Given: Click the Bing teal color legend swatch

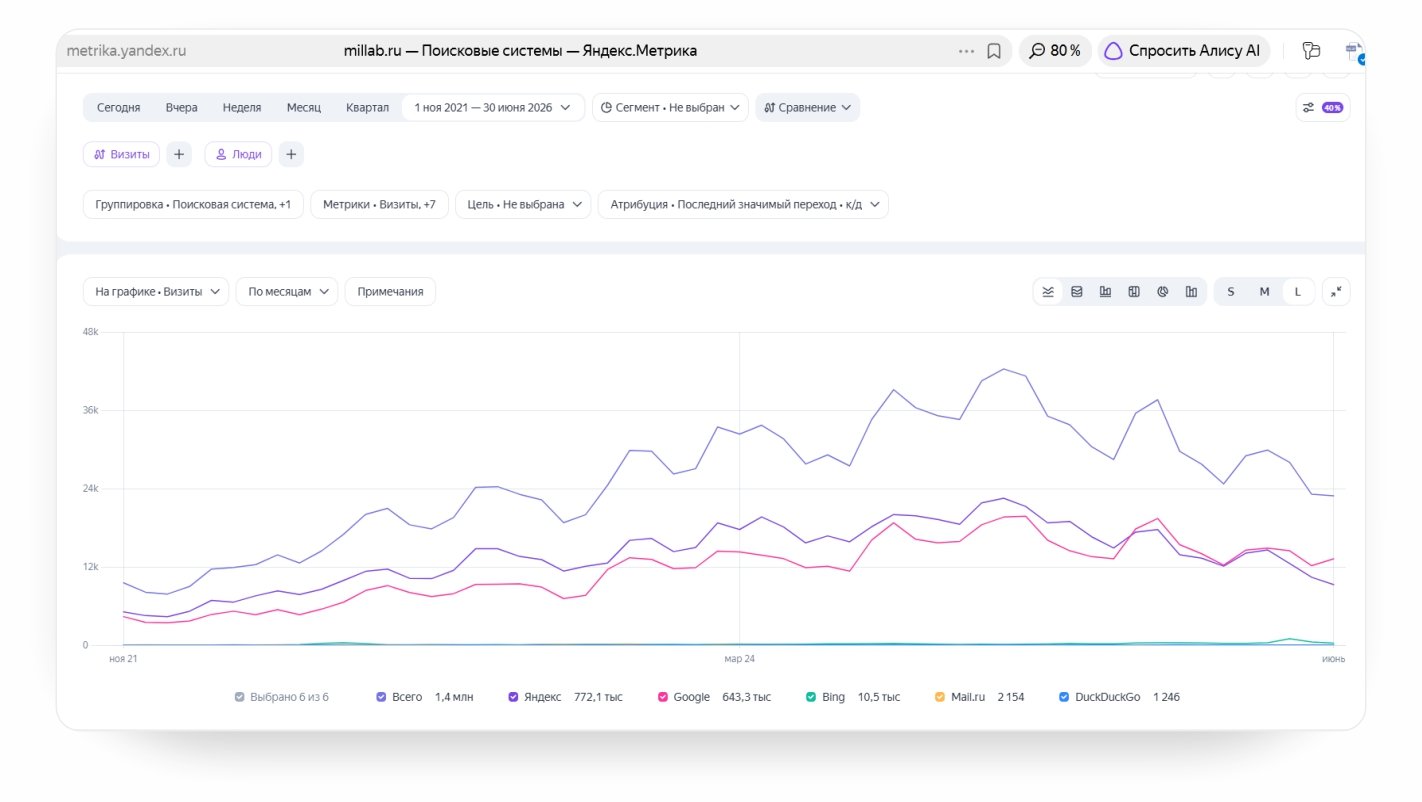Looking at the screenshot, I should pyautogui.click(x=811, y=697).
